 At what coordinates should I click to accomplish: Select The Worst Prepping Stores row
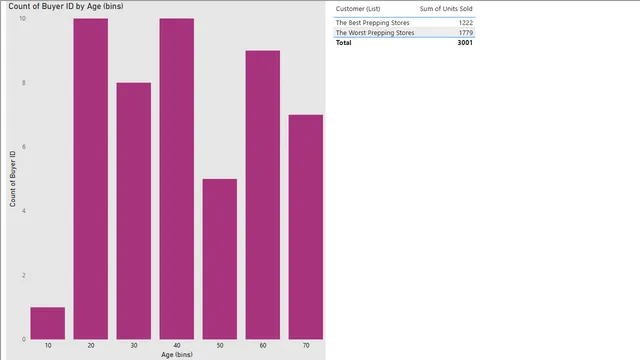click(404, 33)
